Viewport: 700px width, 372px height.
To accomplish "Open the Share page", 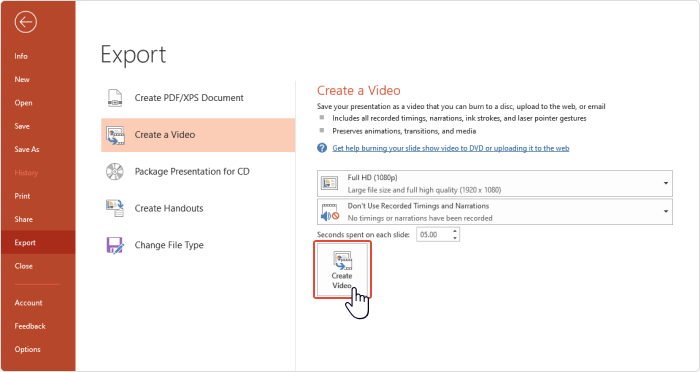I will 23,219.
